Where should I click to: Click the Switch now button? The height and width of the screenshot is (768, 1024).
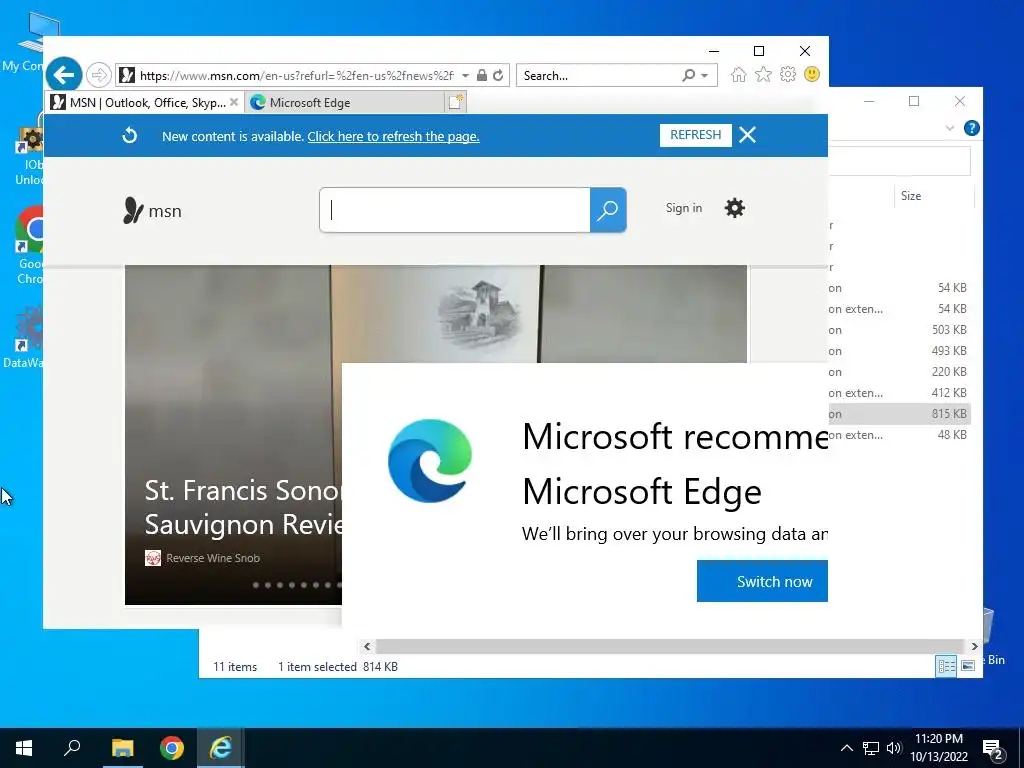[762, 581]
